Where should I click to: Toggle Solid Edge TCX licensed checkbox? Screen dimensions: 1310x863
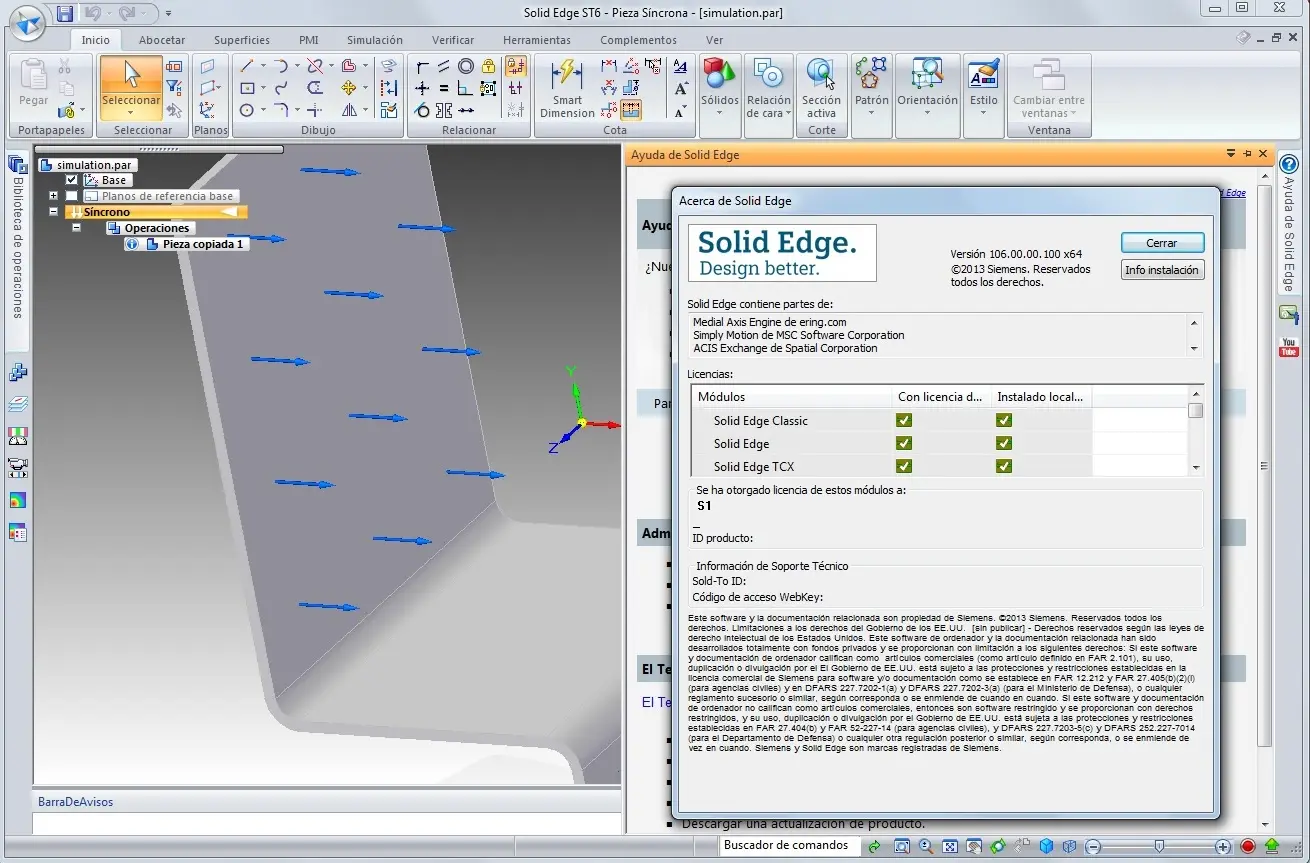coord(904,466)
